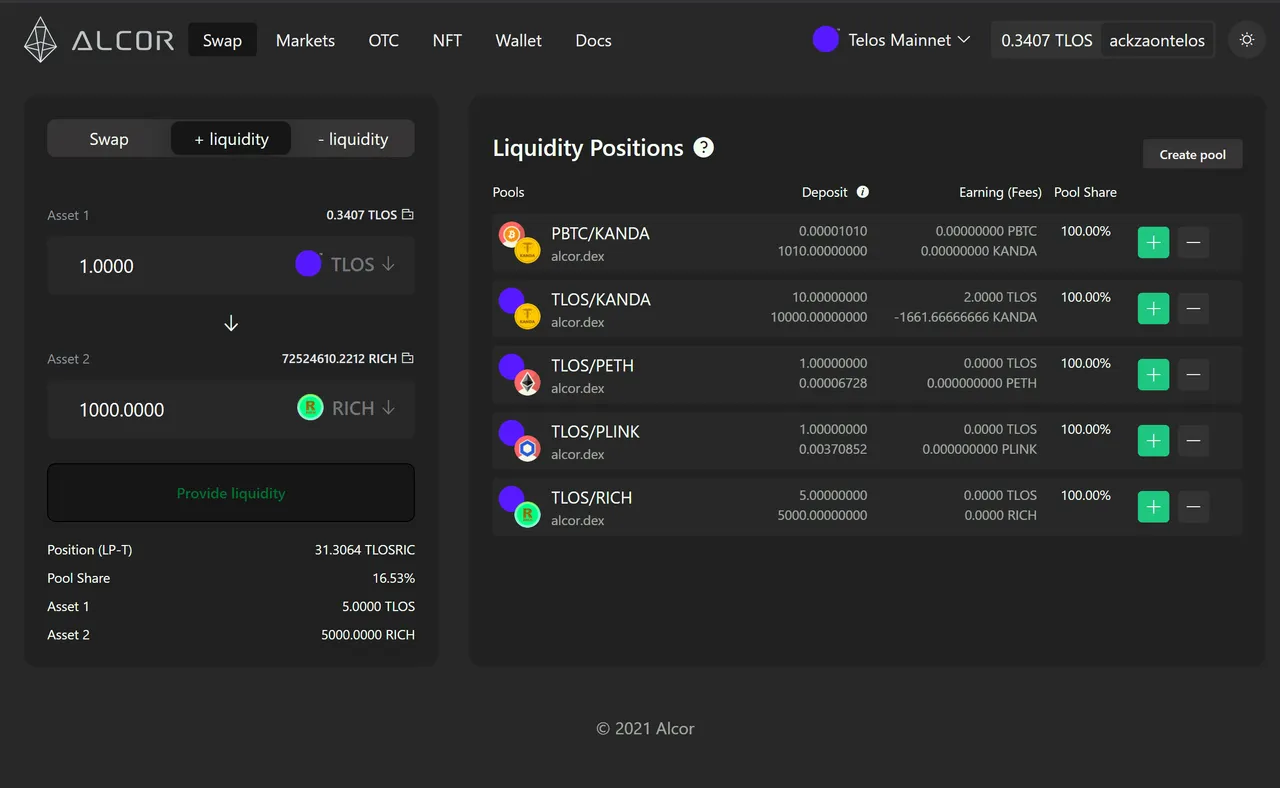Click the 1010.00000000 deposit value
Viewport: 1280px width, 788px height.
(822, 251)
